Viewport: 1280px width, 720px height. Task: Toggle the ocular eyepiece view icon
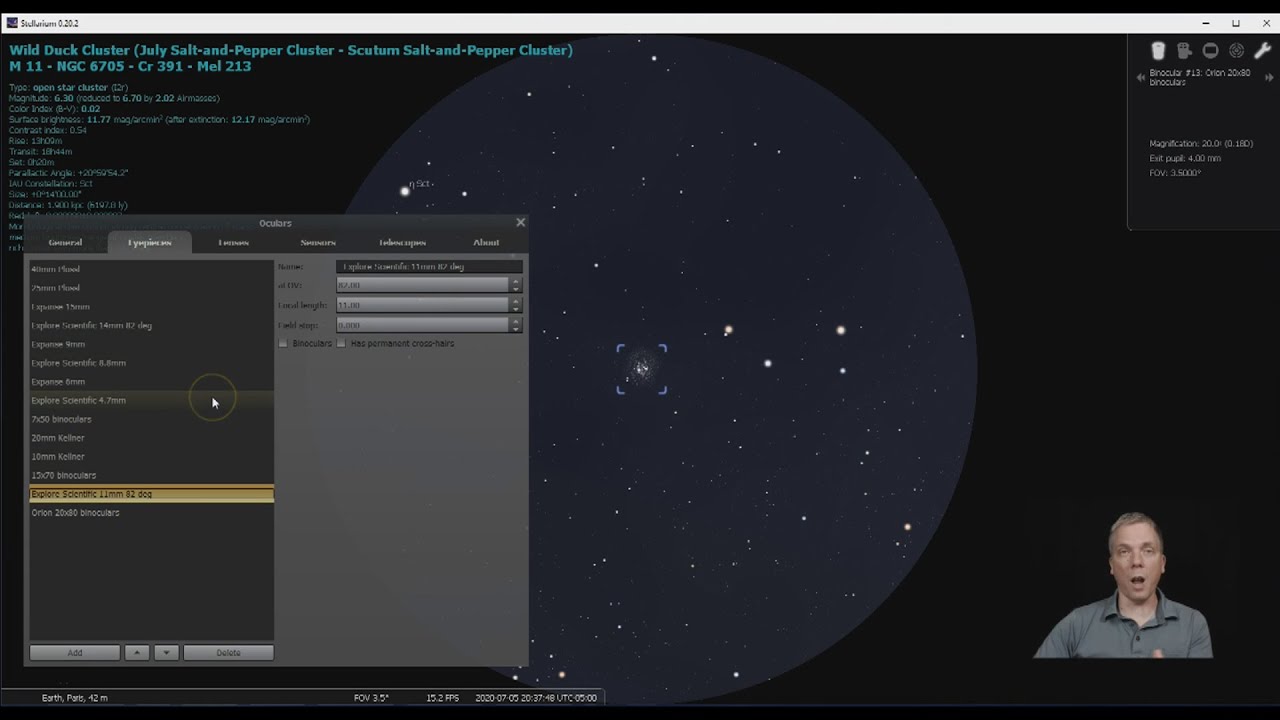click(x=1158, y=51)
